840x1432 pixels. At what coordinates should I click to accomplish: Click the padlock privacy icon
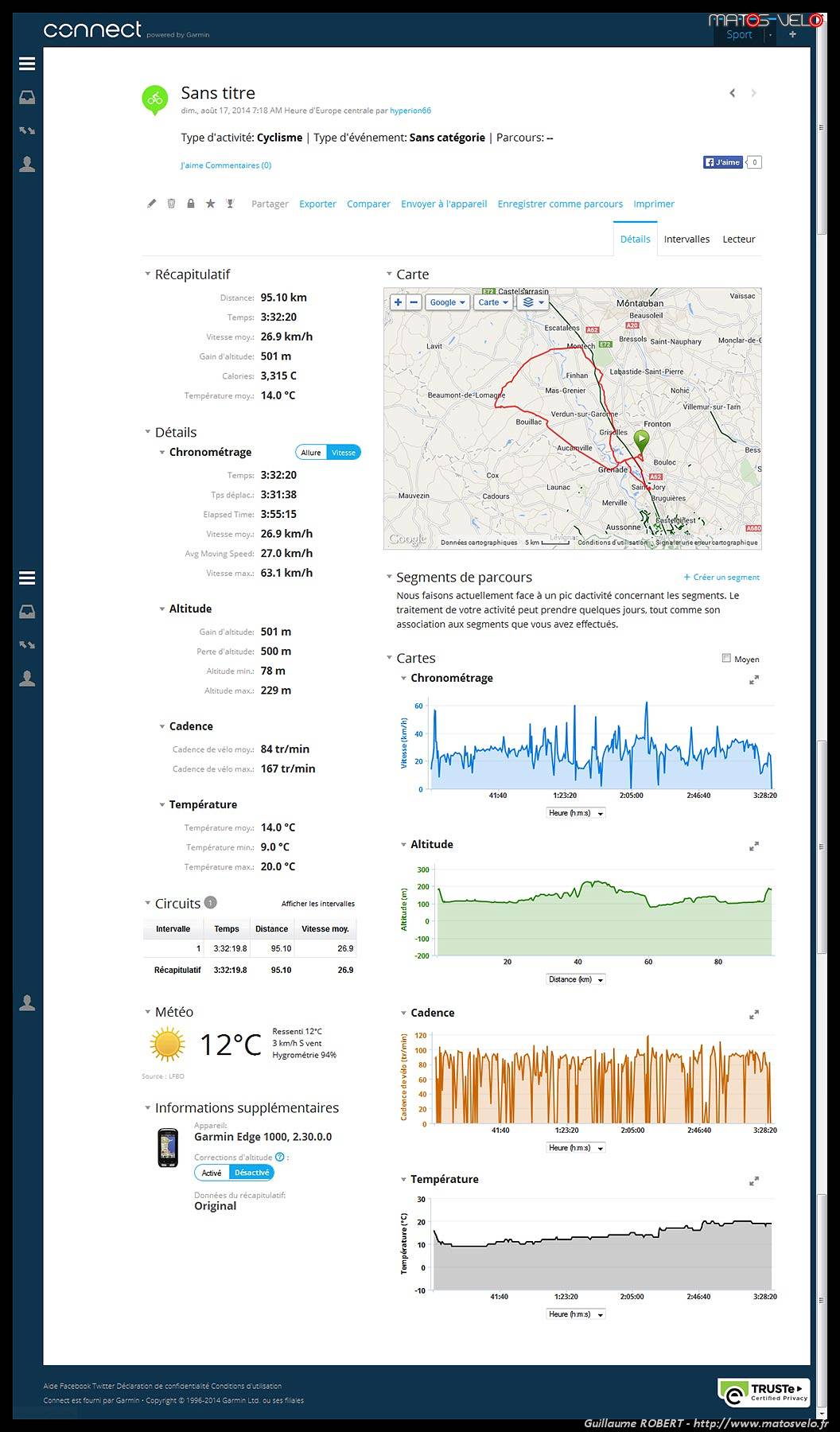coord(191,204)
